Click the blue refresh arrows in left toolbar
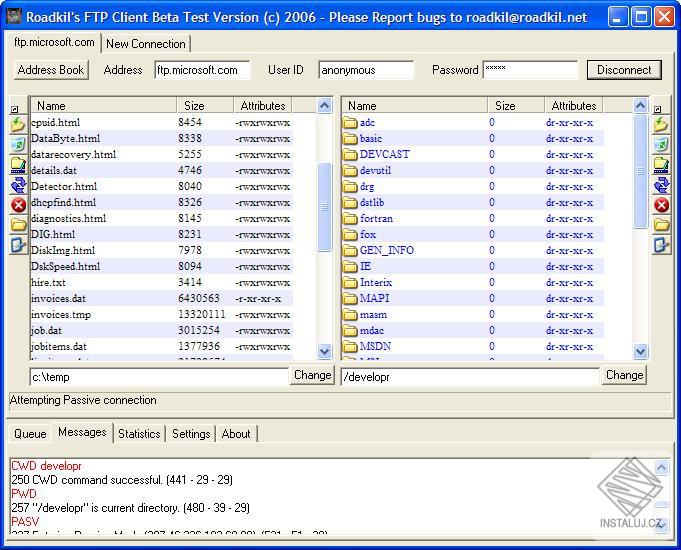Screen dimensions: 681x550 18,184
